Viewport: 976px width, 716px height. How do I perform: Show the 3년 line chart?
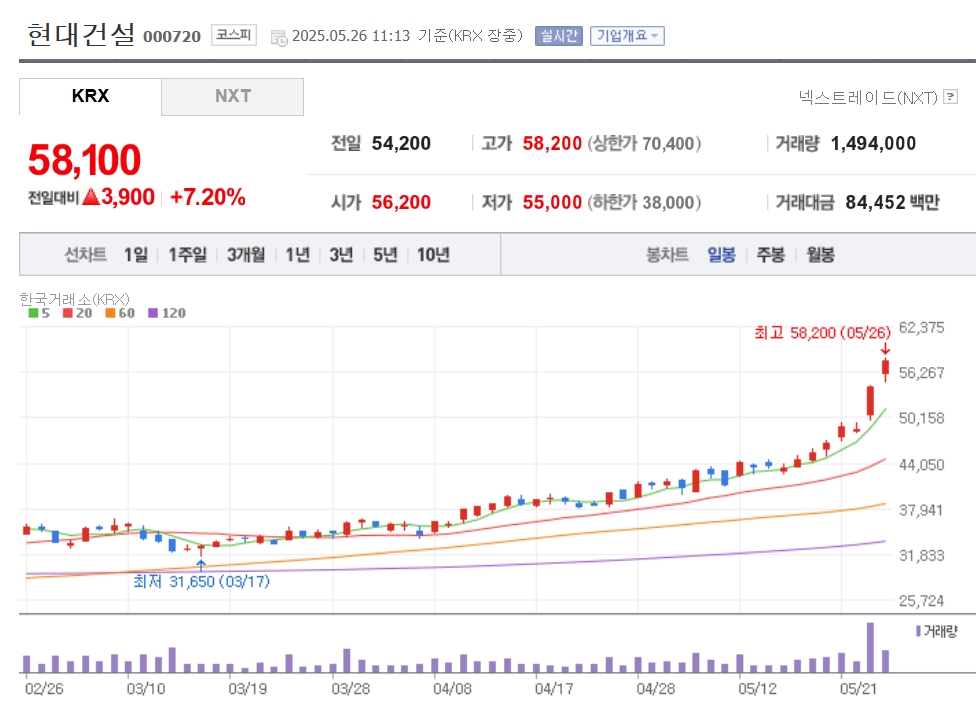(x=341, y=254)
